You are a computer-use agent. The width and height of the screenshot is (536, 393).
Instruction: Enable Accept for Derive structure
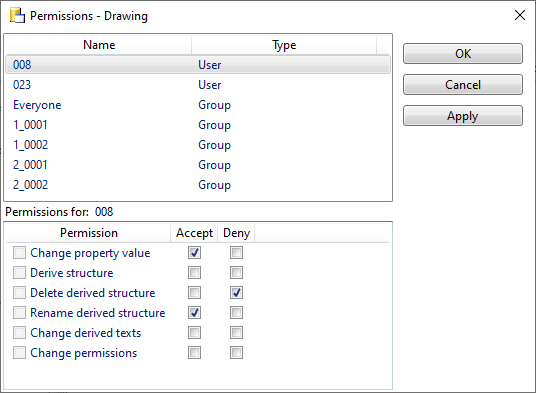[x=194, y=273]
